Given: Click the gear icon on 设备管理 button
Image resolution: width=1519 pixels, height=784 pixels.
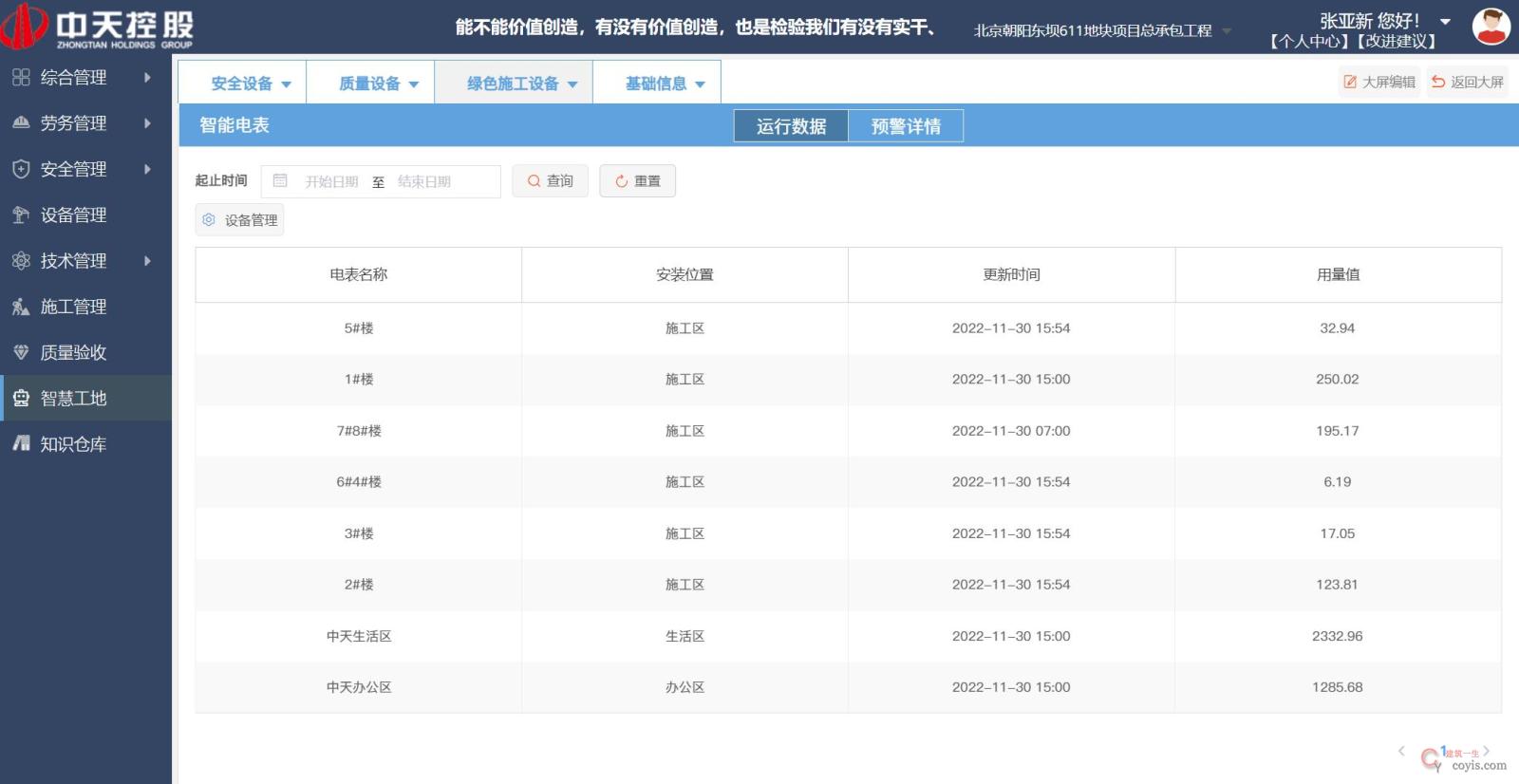Looking at the screenshot, I should coord(209,219).
